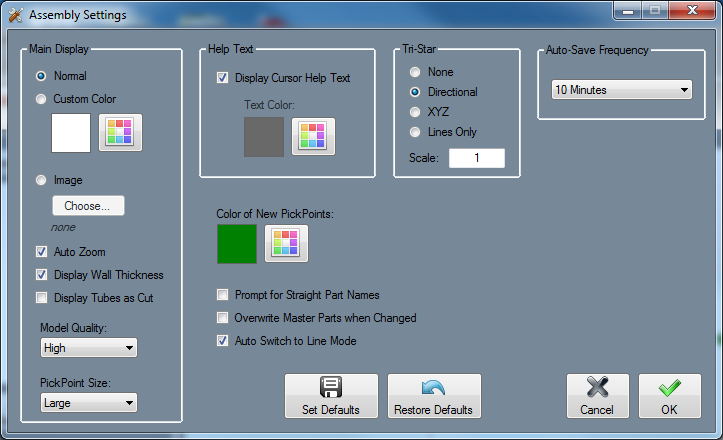Click the Choose... image button

pyautogui.click(x=88, y=206)
